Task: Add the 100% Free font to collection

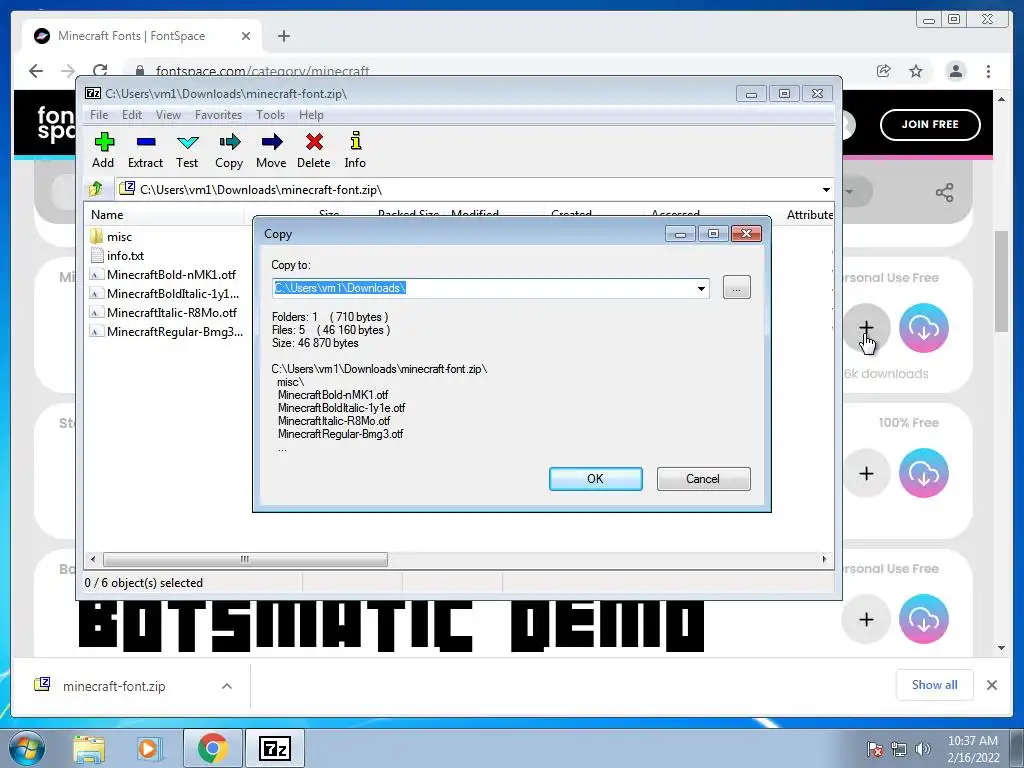Action: pyautogui.click(x=866, y=473)
